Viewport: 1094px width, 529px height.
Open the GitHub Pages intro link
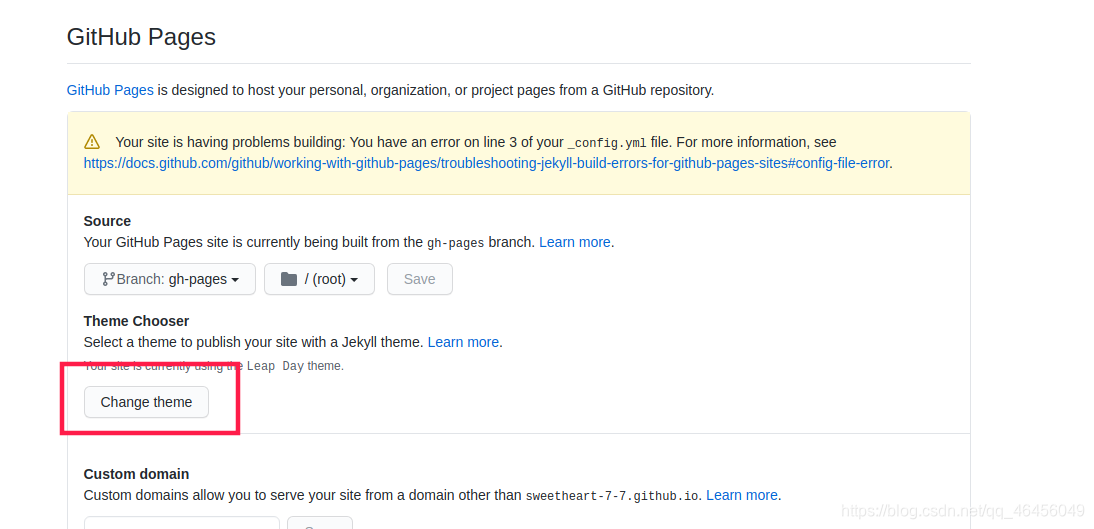point(110,90)
